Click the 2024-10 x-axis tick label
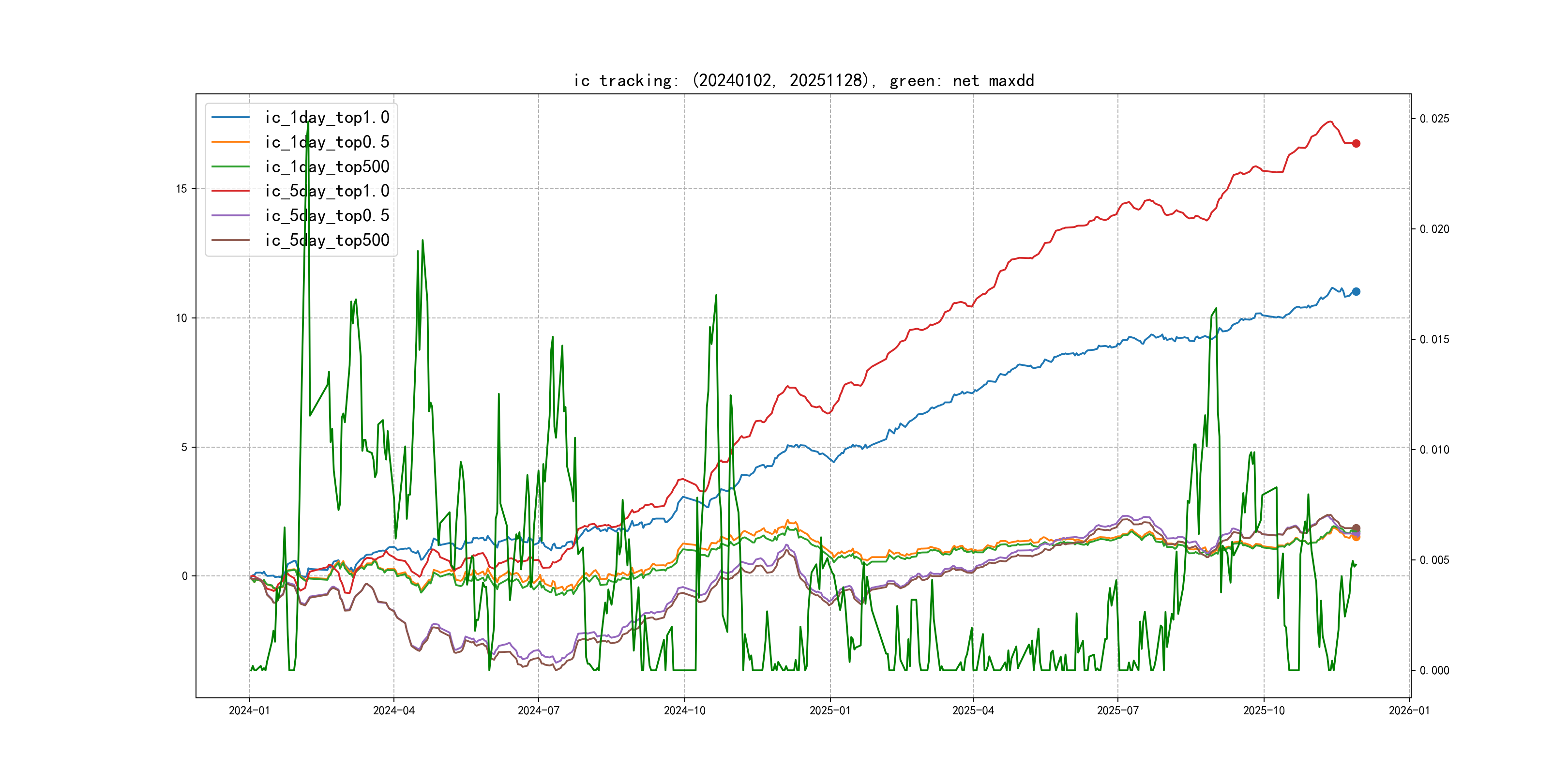Image resolution: width=1568 pixels, height=784 pixels. coord(684,710)
